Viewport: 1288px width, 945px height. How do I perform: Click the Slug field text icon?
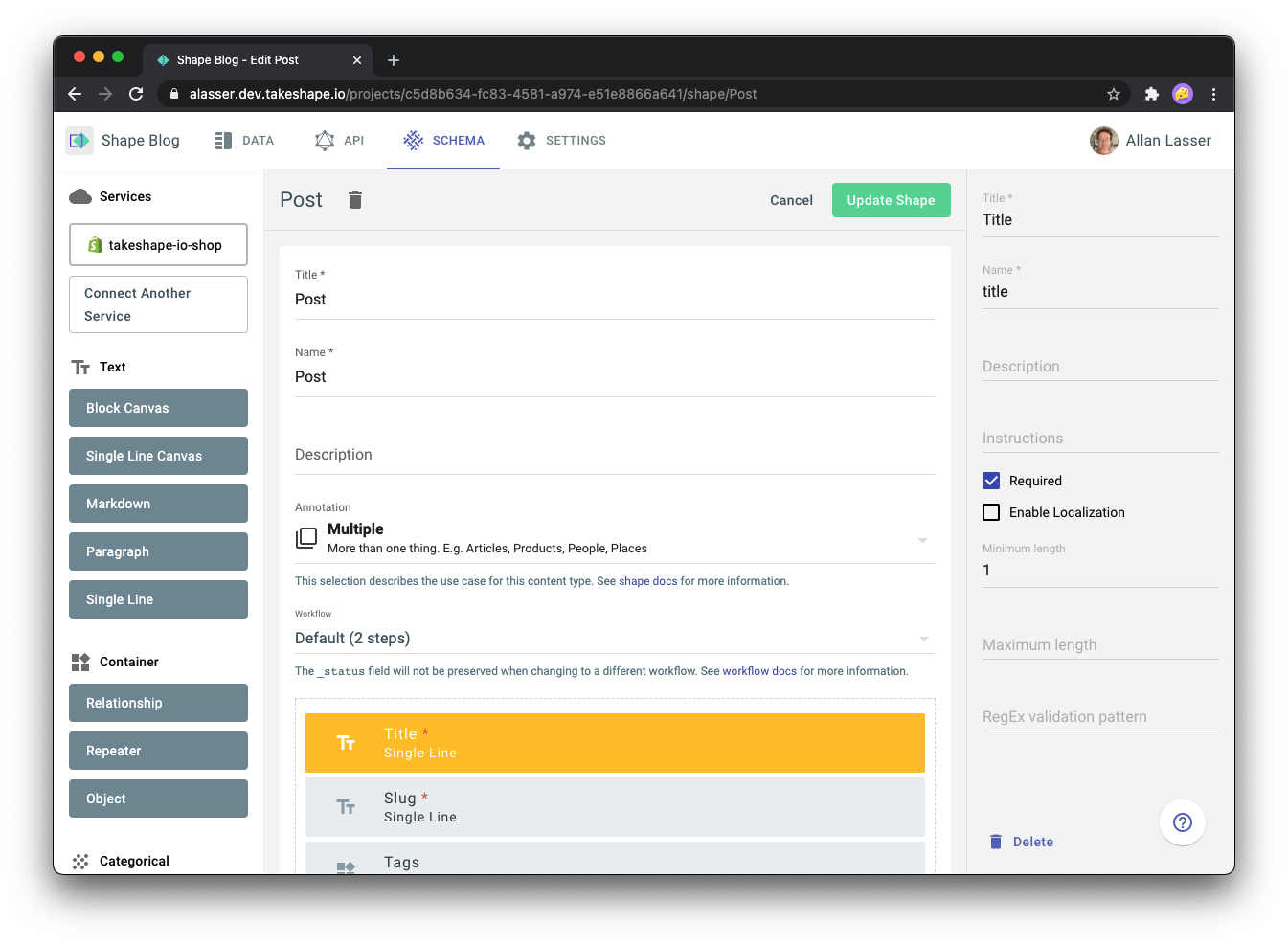tap(346, 807)
